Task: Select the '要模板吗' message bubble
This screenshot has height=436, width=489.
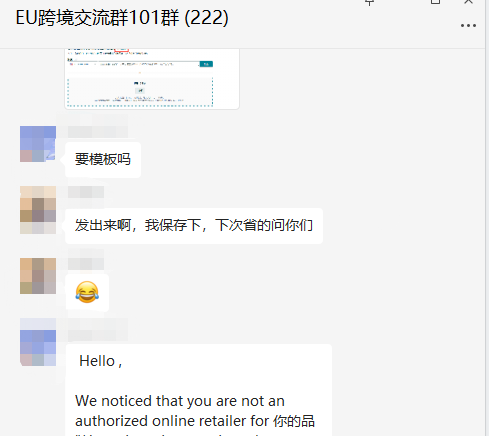Action: [x=103, y=159]
